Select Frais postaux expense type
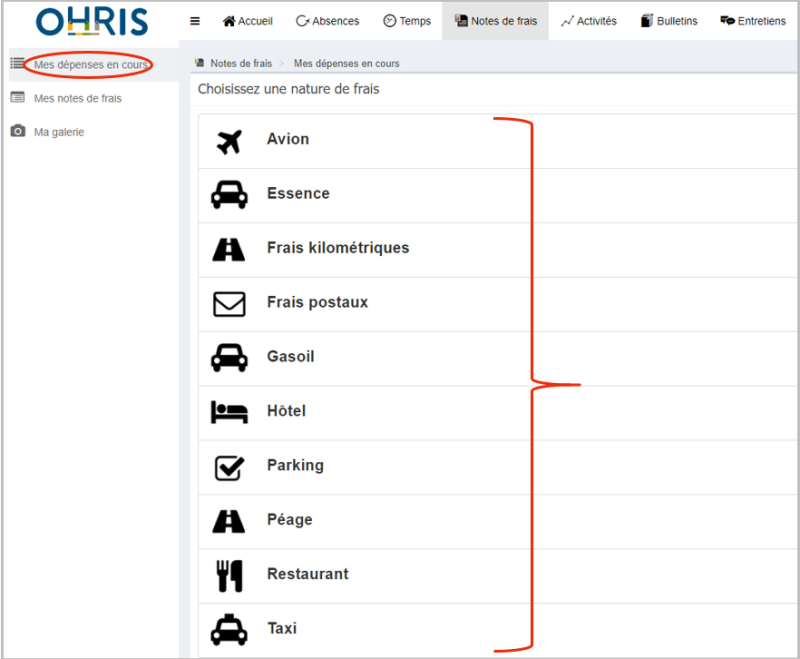Screen dimensions: 800x659 497,304
